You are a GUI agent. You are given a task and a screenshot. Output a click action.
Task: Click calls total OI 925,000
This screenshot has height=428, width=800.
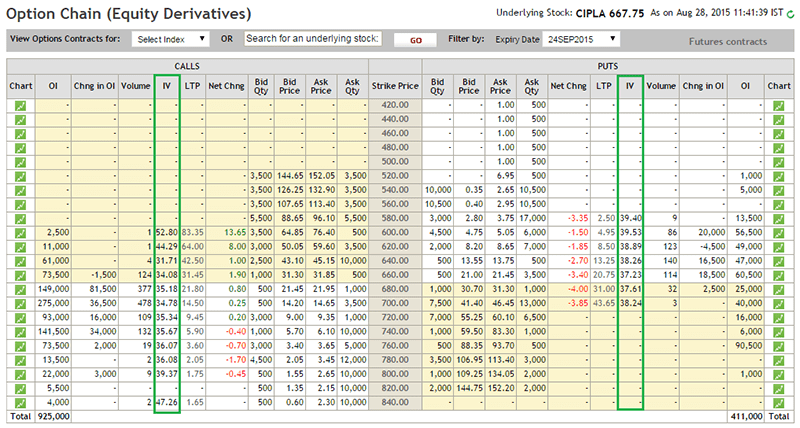coord(54,416)
